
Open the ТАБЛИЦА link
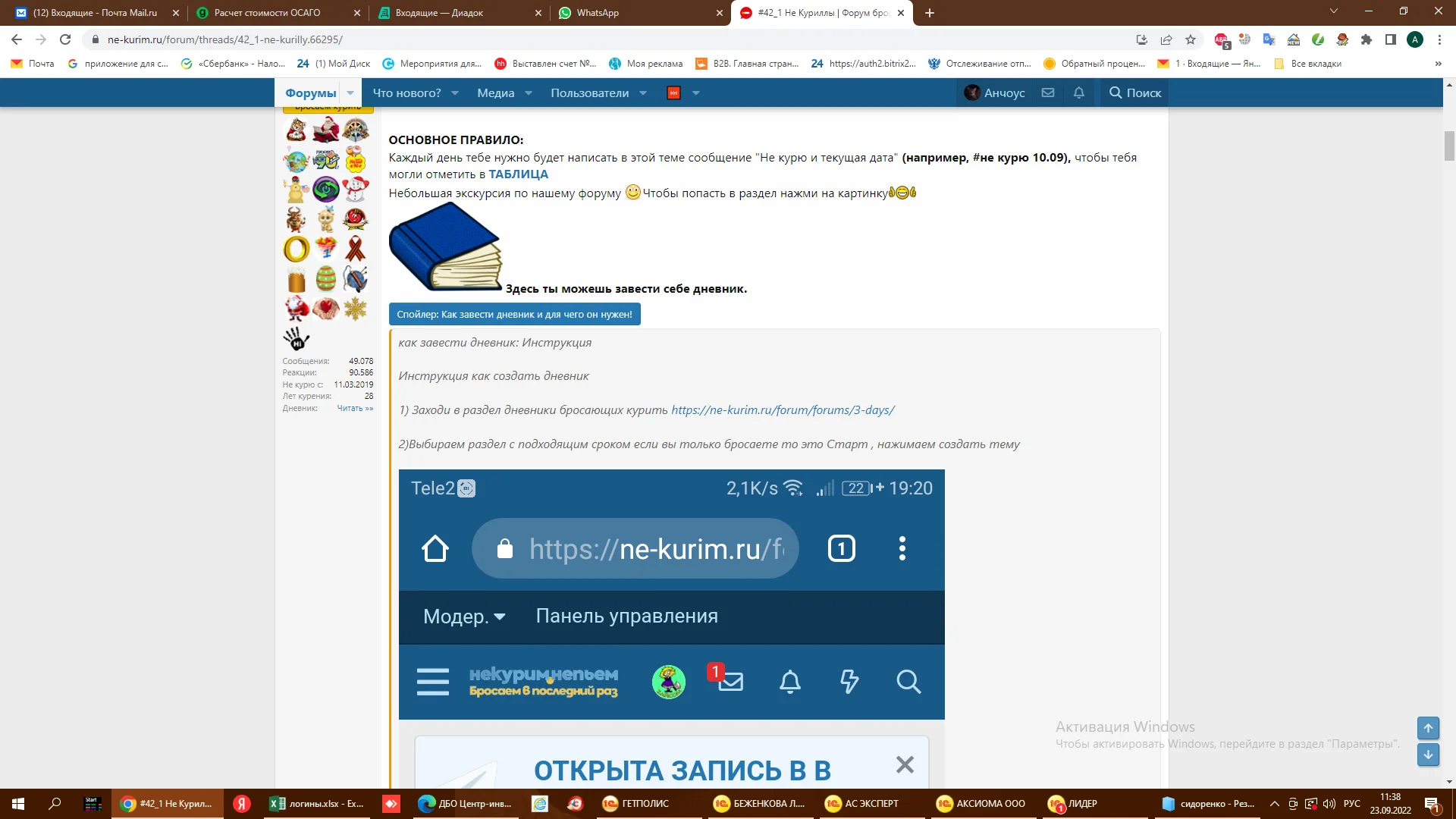[x=519, y=174]
